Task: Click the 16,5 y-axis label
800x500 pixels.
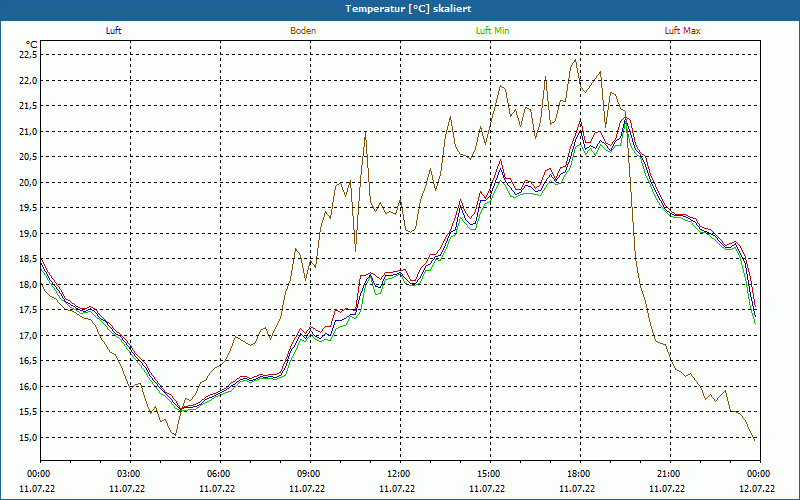Action: (x=29, y=361)
